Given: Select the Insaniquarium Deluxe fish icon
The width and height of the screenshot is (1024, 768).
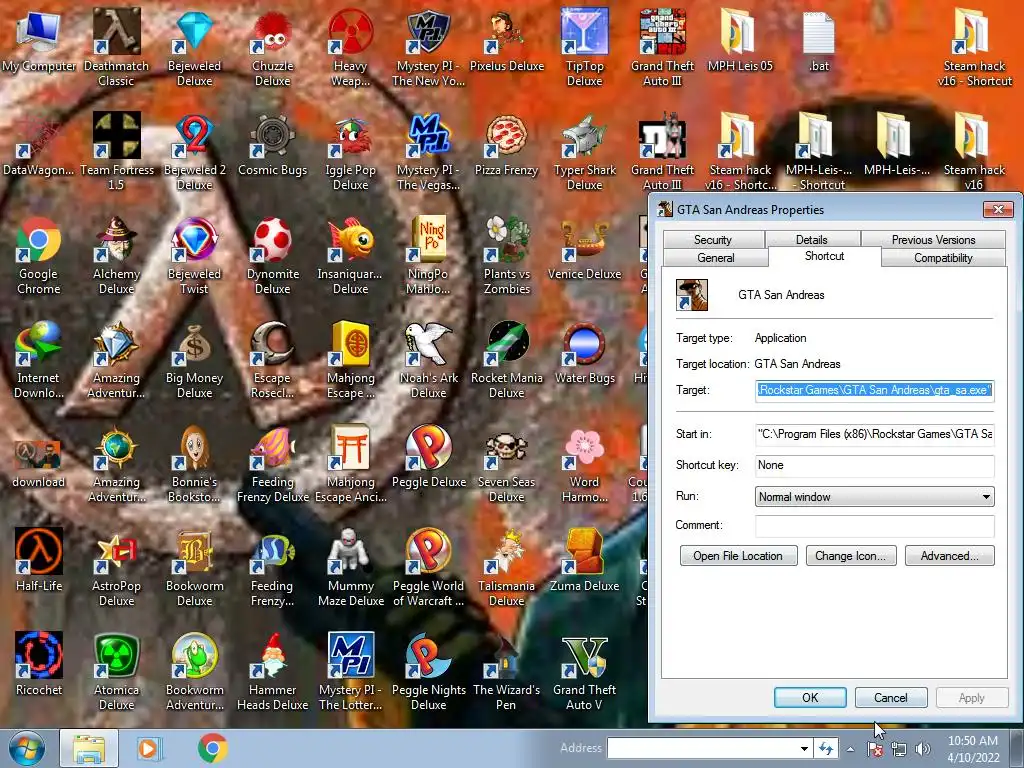Looking at the screenshot, I should [351, 239].
